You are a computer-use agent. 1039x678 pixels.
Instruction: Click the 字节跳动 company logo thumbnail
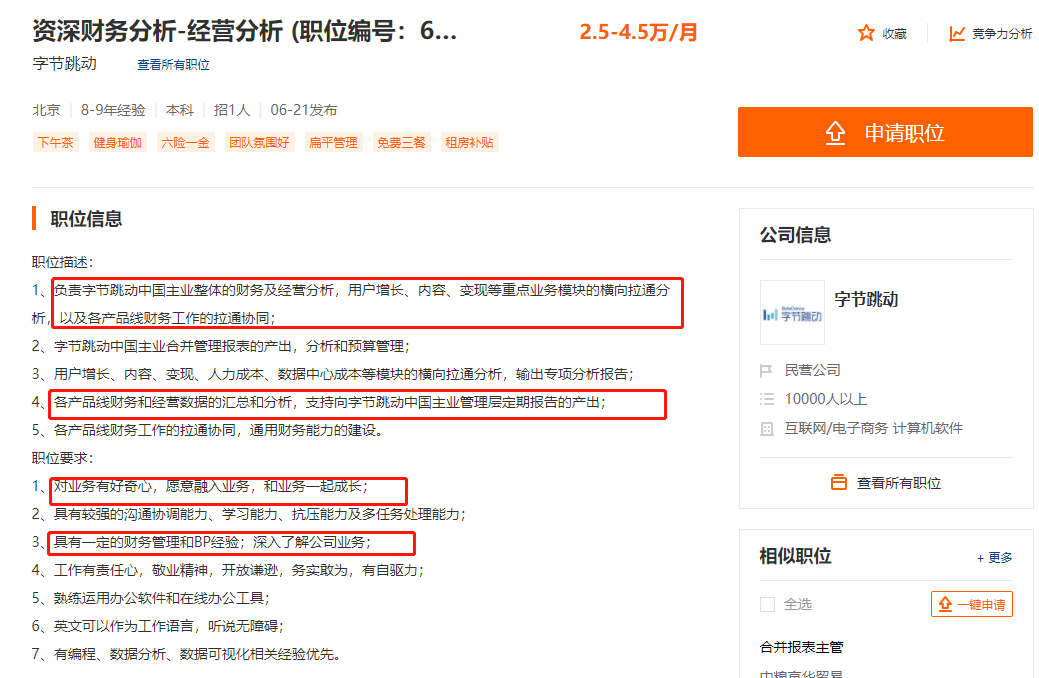(792, 312)
